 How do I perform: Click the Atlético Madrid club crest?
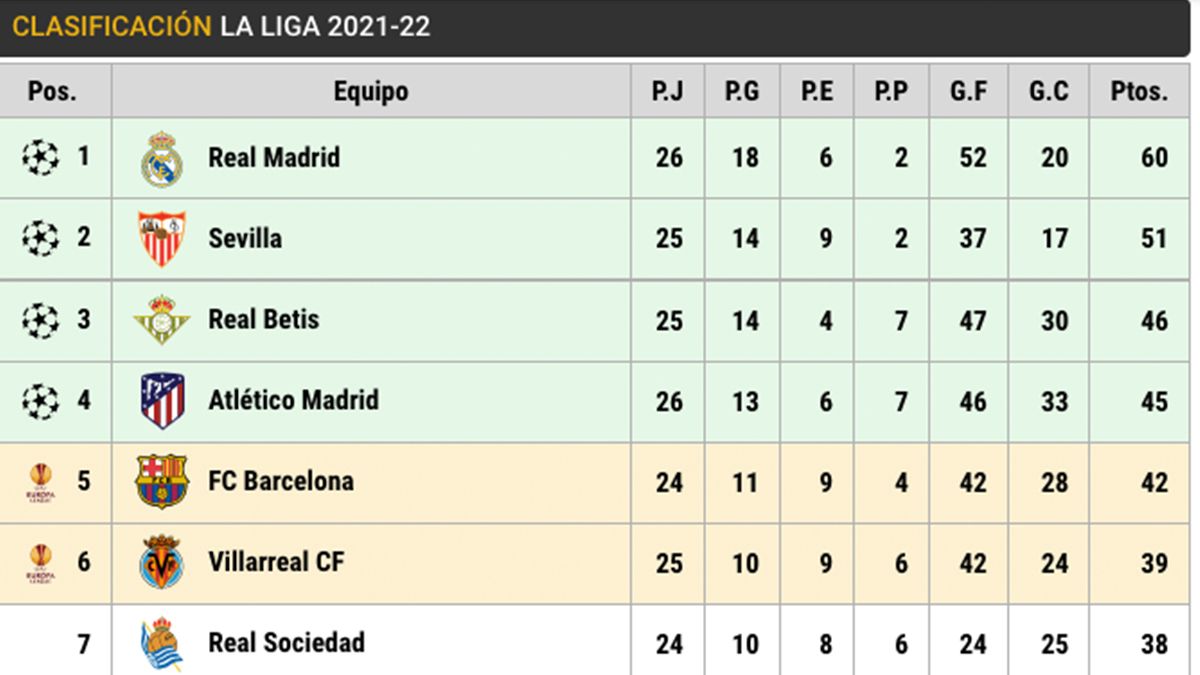[162, 400]
